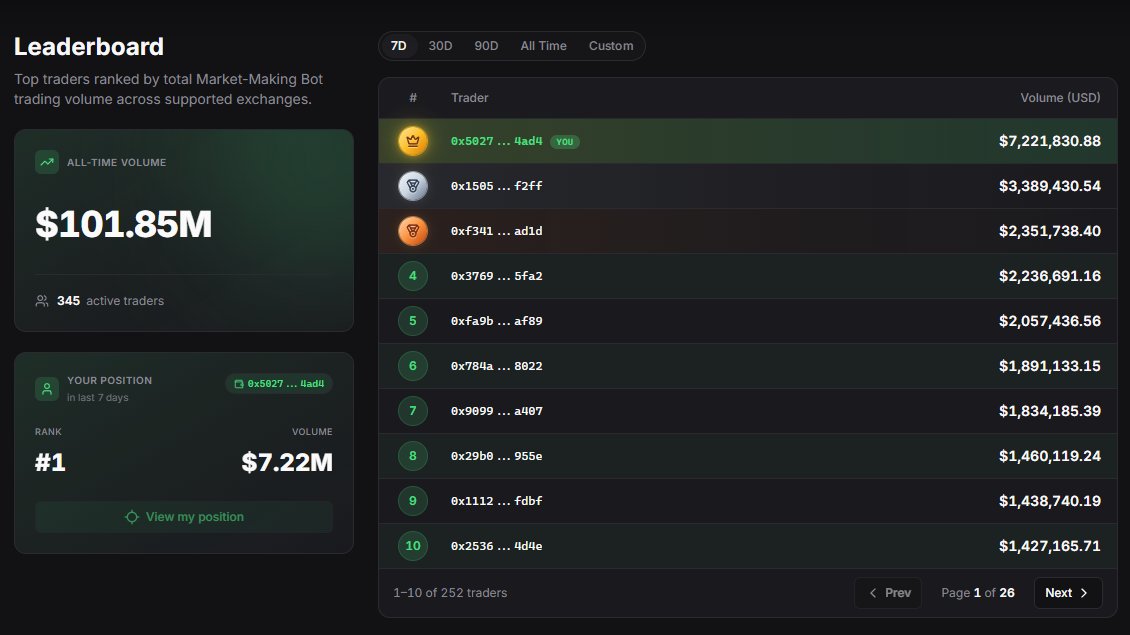This screenshot has width=1130, height=635.
Task: Click the volume $2,236,691.16
Action: pos(1049,276)
